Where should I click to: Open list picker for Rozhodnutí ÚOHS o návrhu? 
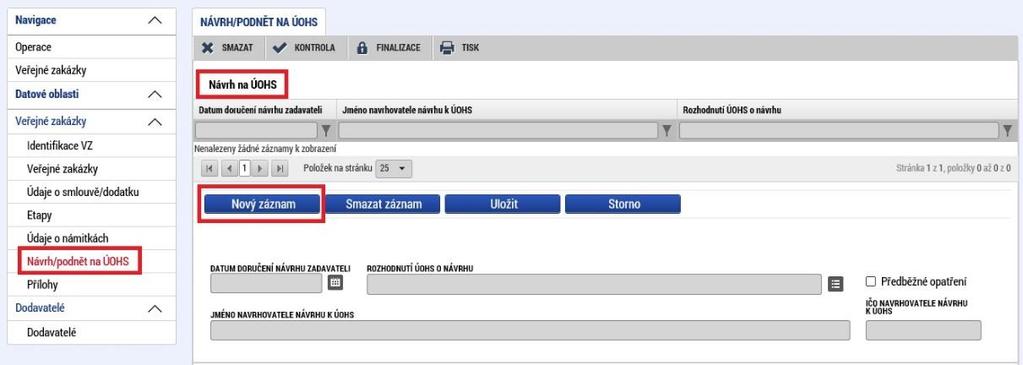(x=836, y=284)
